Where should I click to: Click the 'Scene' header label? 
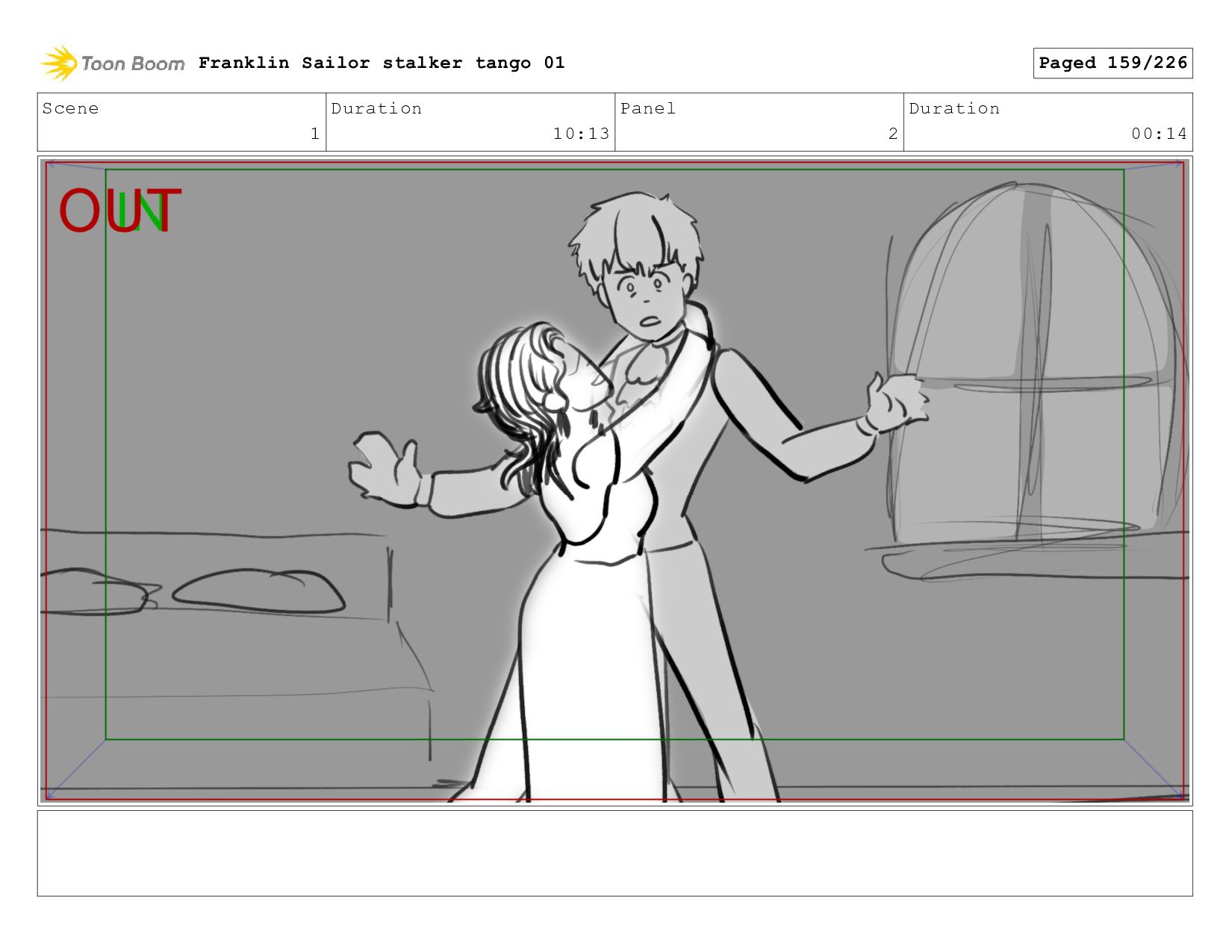pos(70,108)
